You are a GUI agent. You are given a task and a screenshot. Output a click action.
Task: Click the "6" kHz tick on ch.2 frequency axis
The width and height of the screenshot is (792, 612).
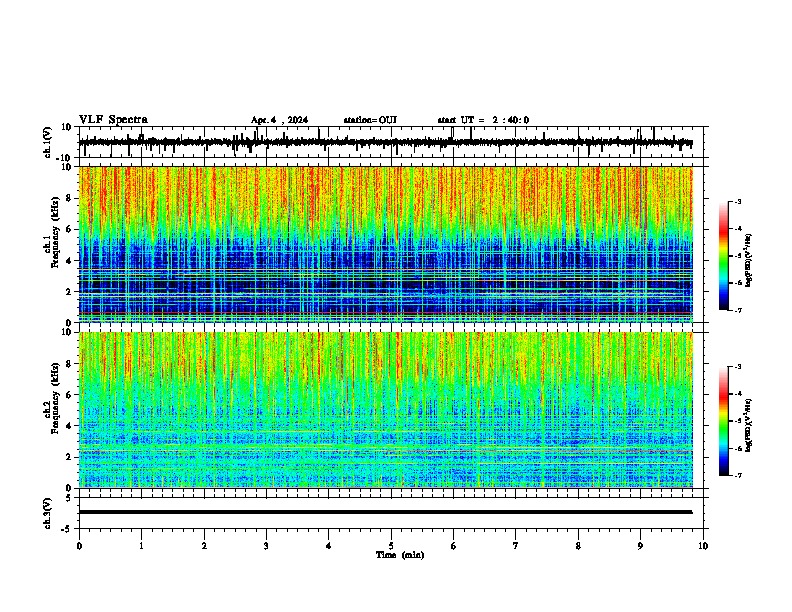tap(70, 394)
